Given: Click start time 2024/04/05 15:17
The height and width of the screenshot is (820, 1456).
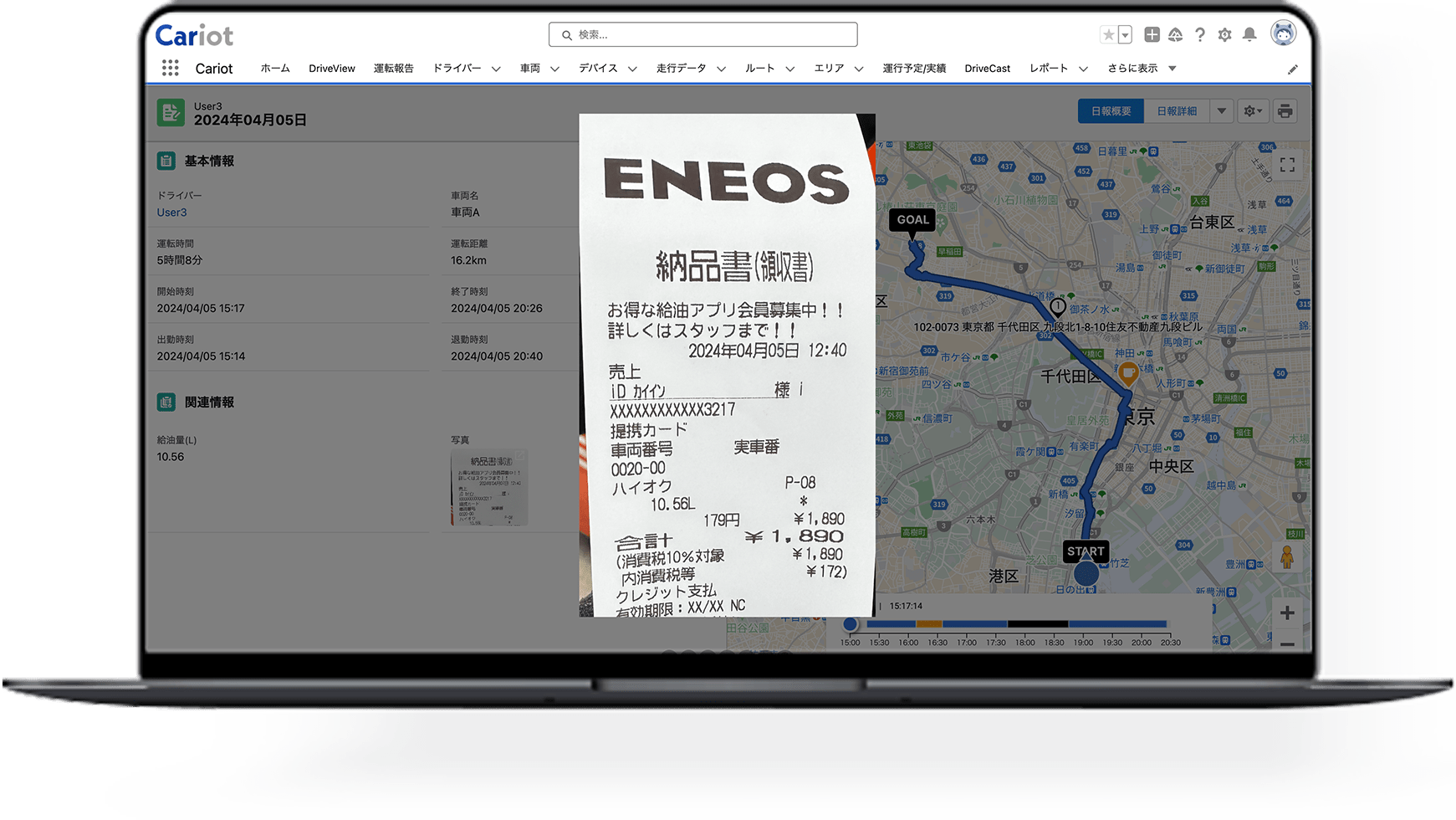Looking at the screenshot, I should click(201, 308).
